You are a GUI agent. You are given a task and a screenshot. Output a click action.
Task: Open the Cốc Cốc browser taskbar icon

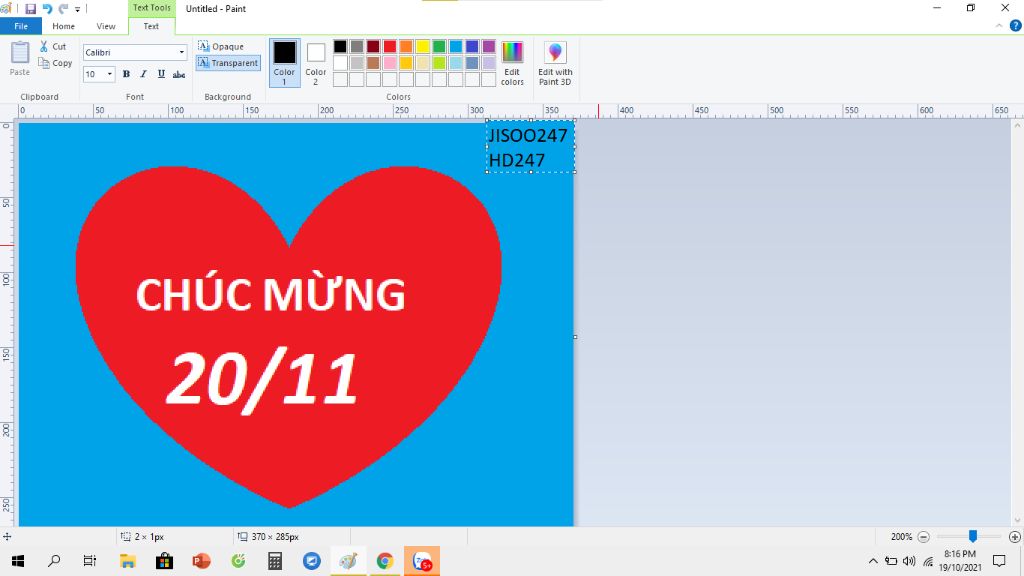pos(238,561)
